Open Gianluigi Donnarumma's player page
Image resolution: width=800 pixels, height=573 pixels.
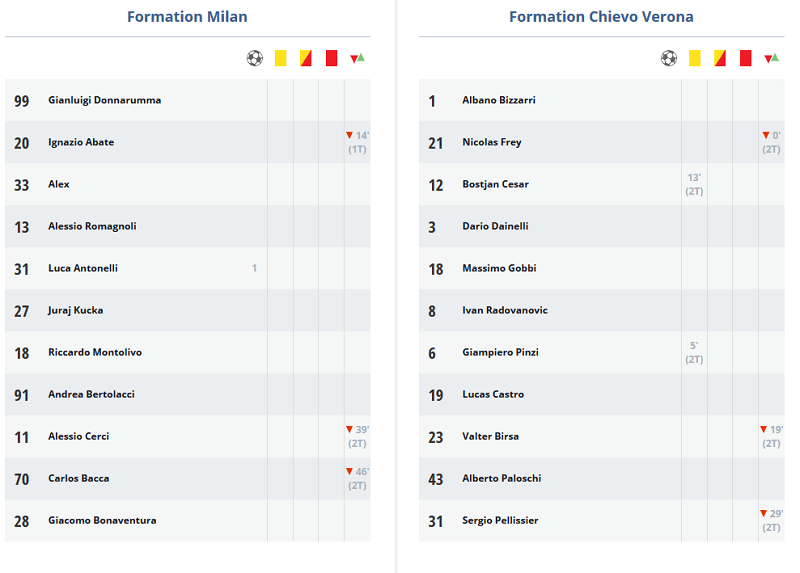coord(105,100)
